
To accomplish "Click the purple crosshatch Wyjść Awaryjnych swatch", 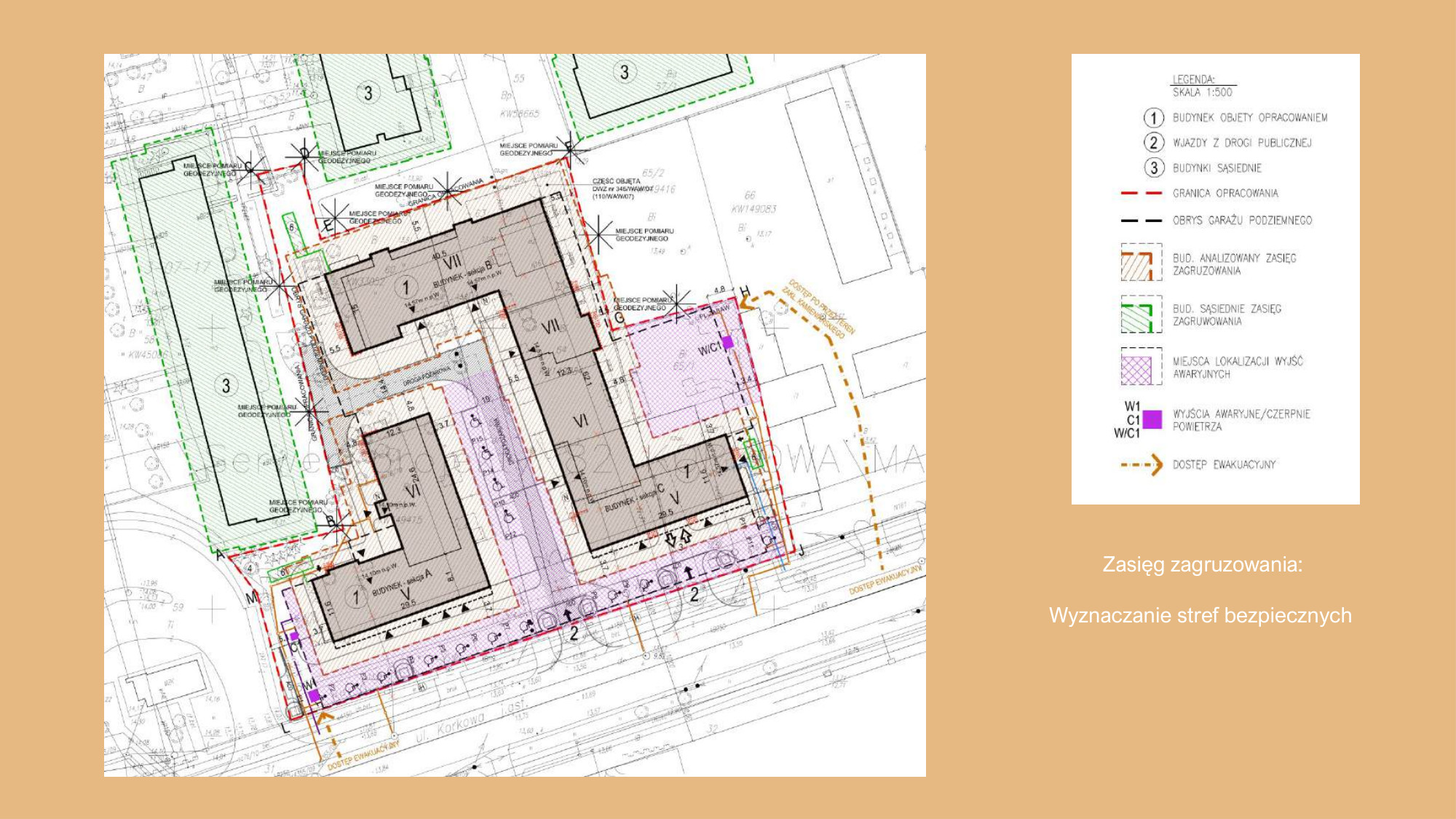I will 1136,368.
